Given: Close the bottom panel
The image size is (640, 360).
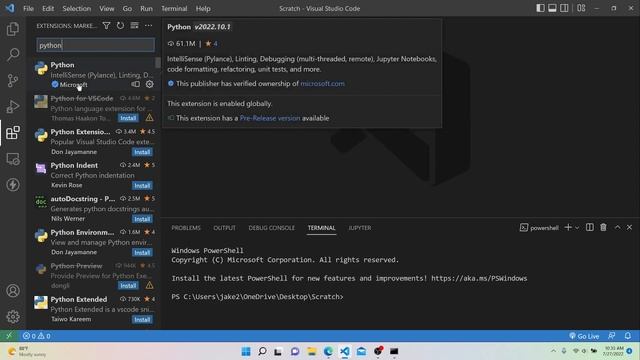Looking at the screenshot, I should pyautogui.click(x=629, y=227).
